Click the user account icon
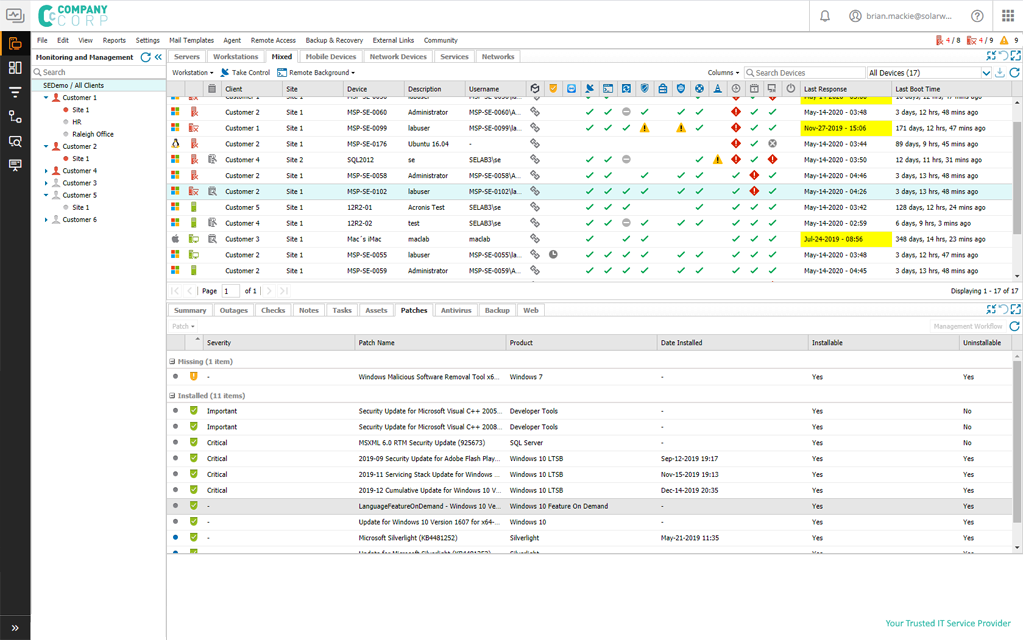The width and height of the screenshot is (1024, 640). [x=855, y=16]
